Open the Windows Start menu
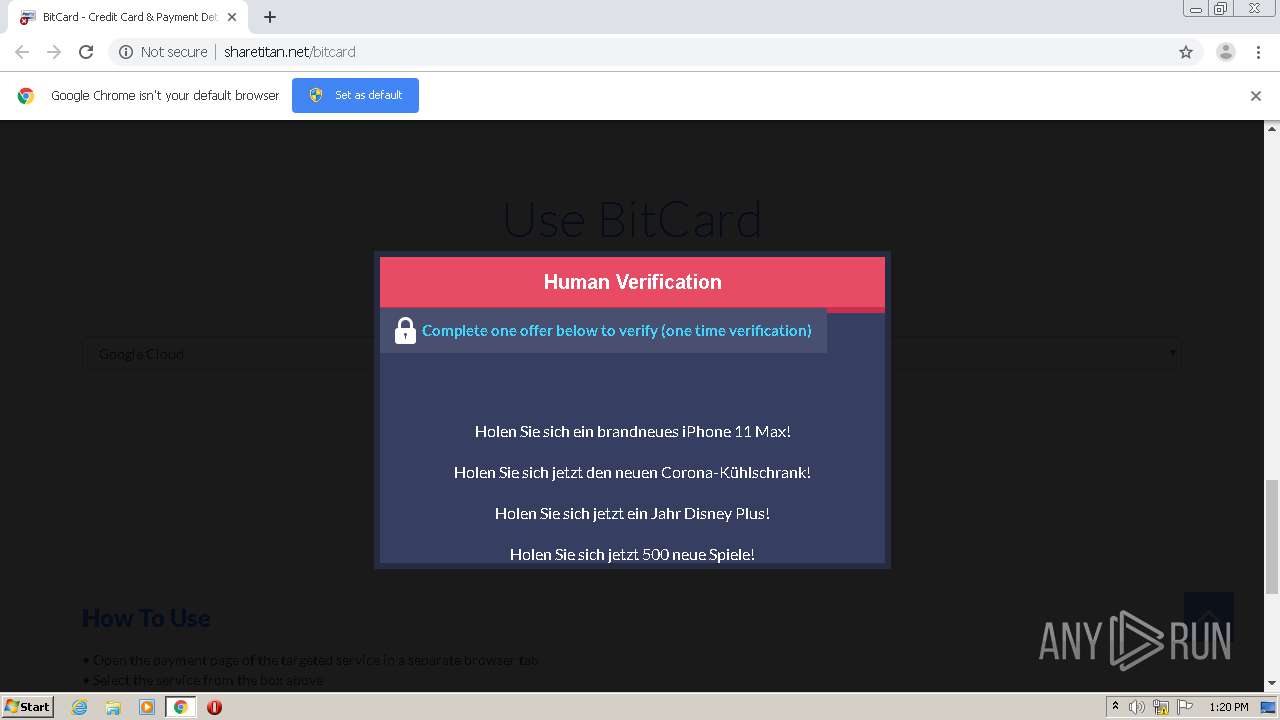 point(28,706)
